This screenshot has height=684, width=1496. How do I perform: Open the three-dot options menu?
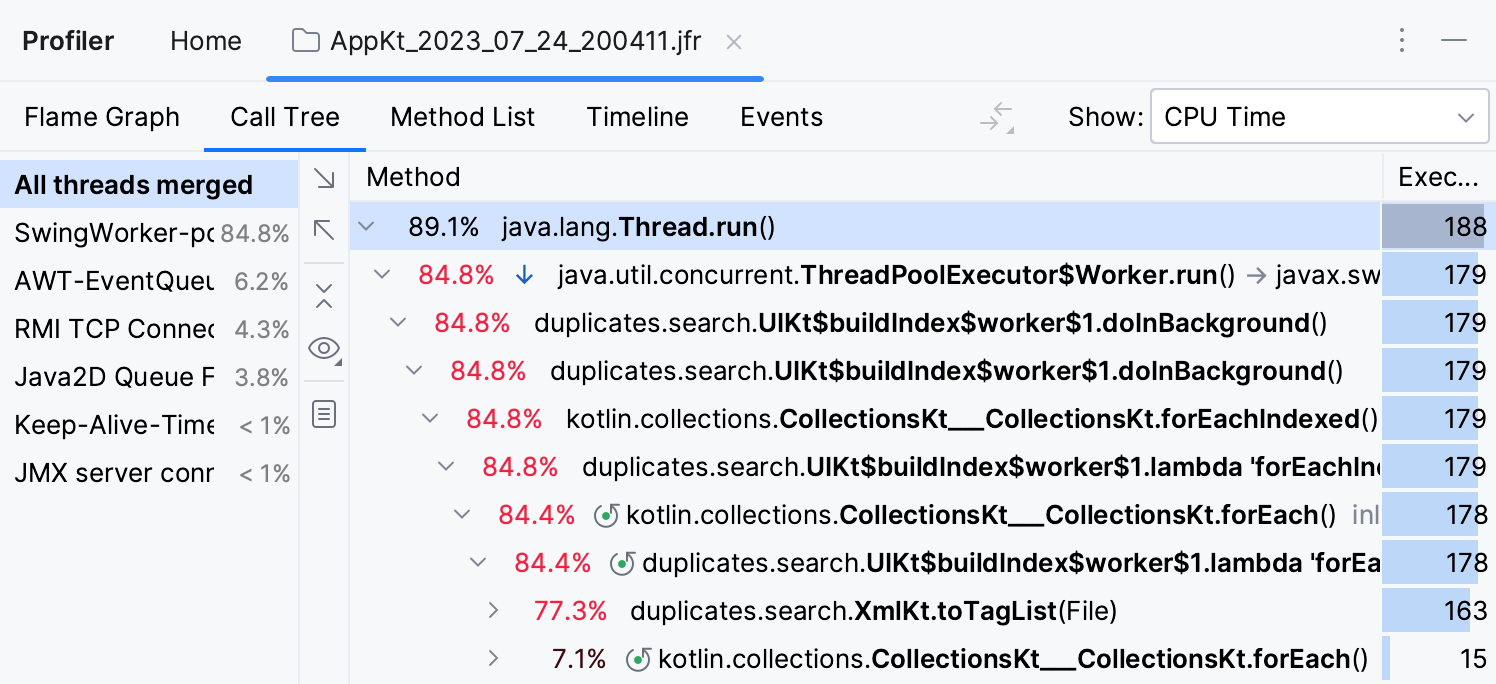[1402, 40]
